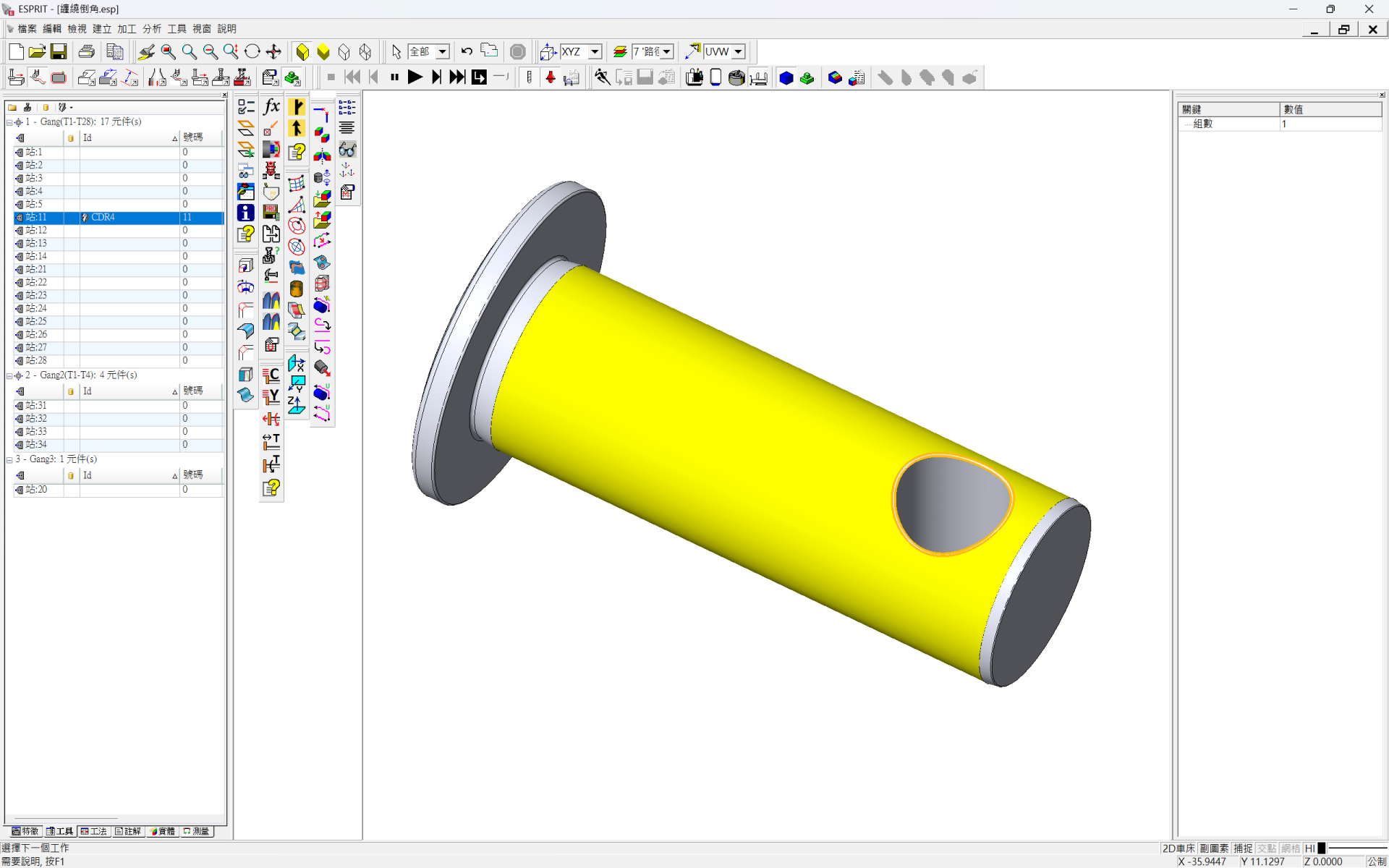
Task: Open the 加工 menu
Action: click(x=127, y=29)
